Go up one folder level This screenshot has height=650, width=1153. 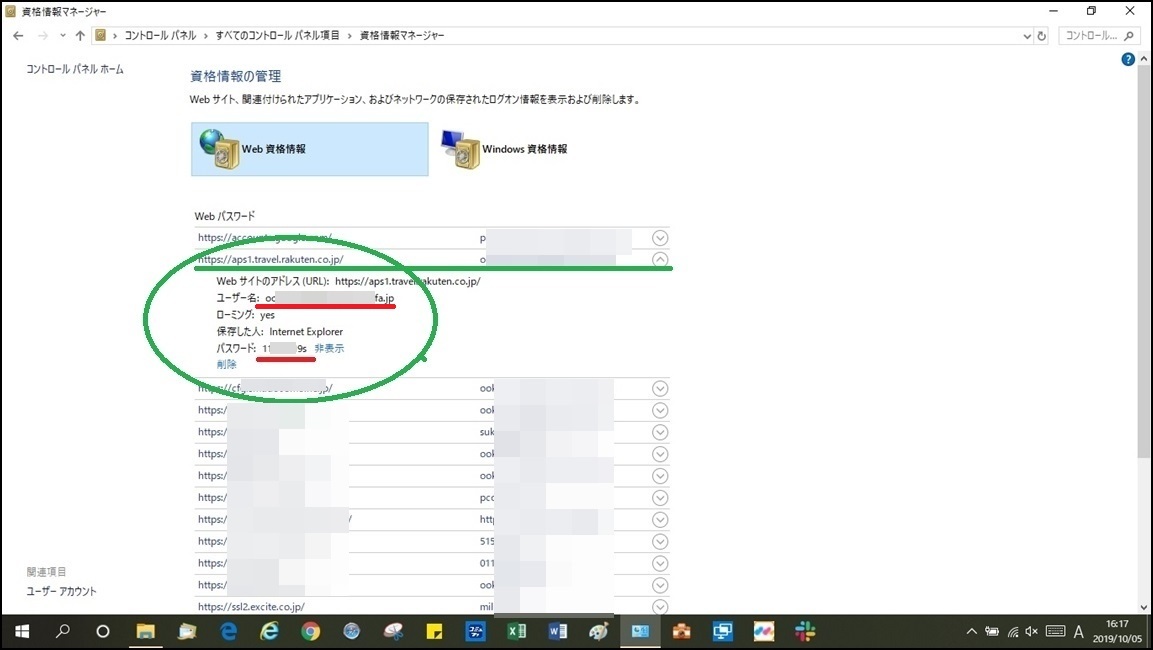(80, 35)
